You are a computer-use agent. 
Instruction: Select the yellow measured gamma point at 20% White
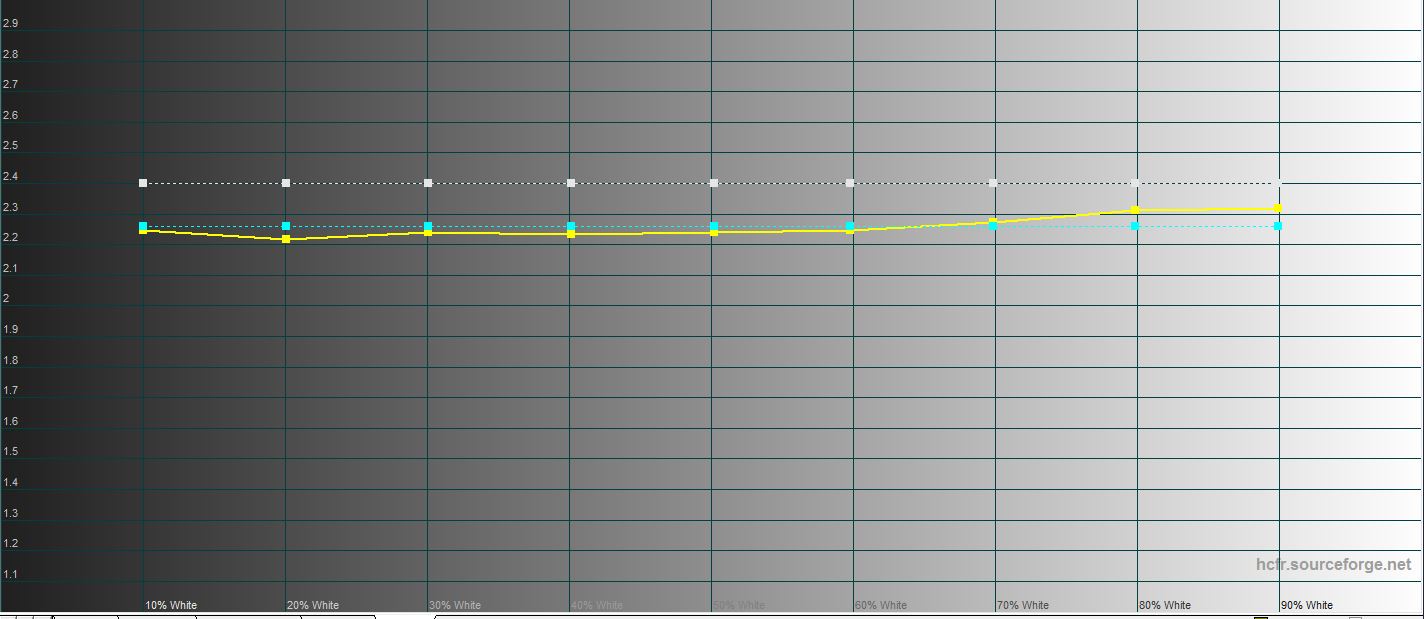[286, 239]
